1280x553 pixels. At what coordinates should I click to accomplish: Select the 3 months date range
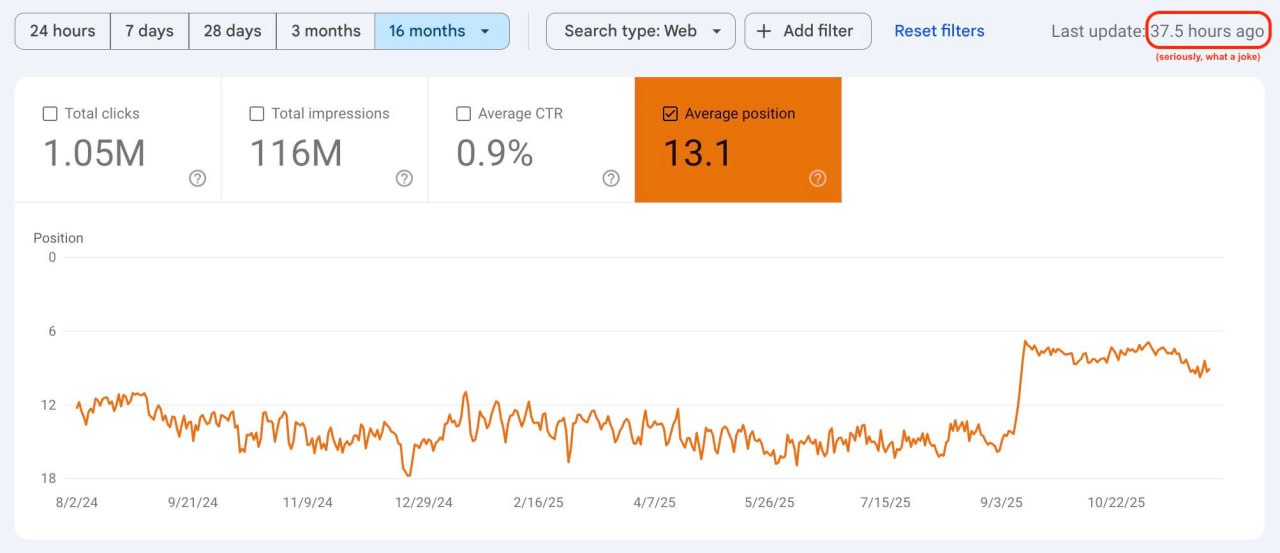325,31
